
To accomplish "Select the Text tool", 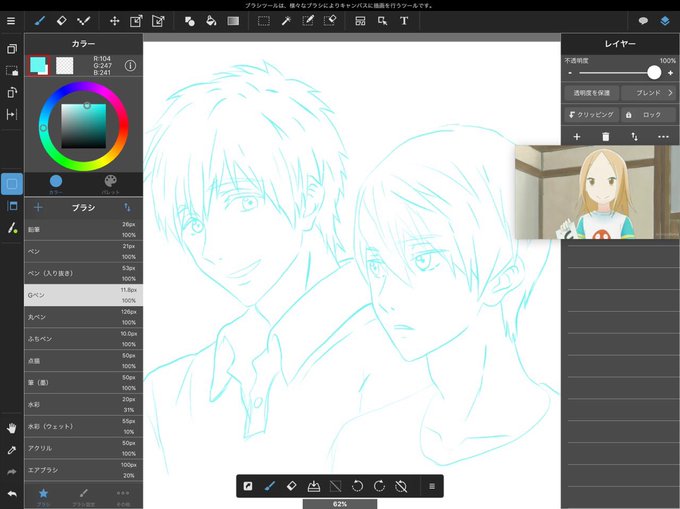I will (x=404, y=21).
